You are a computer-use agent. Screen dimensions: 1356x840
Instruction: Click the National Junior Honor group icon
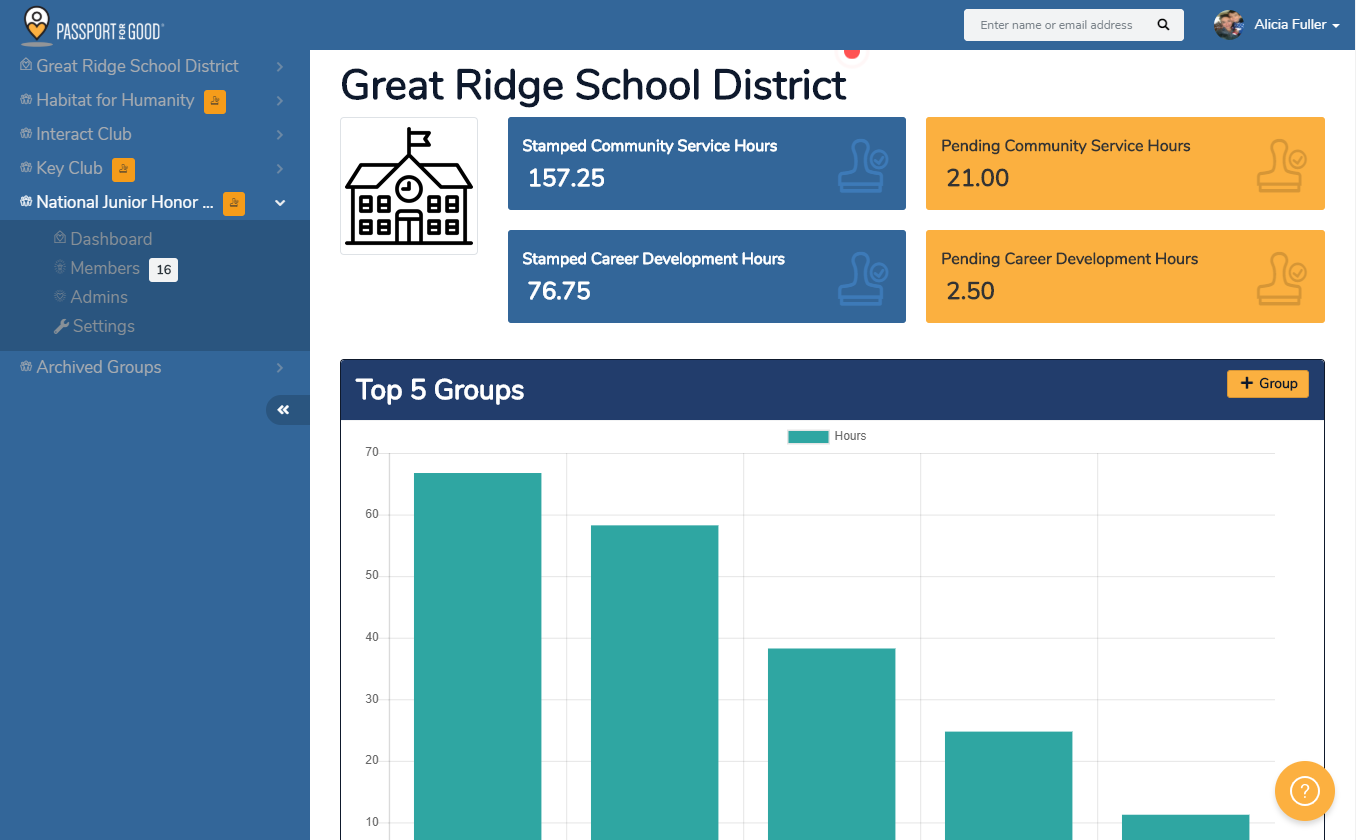coord(26,202)
